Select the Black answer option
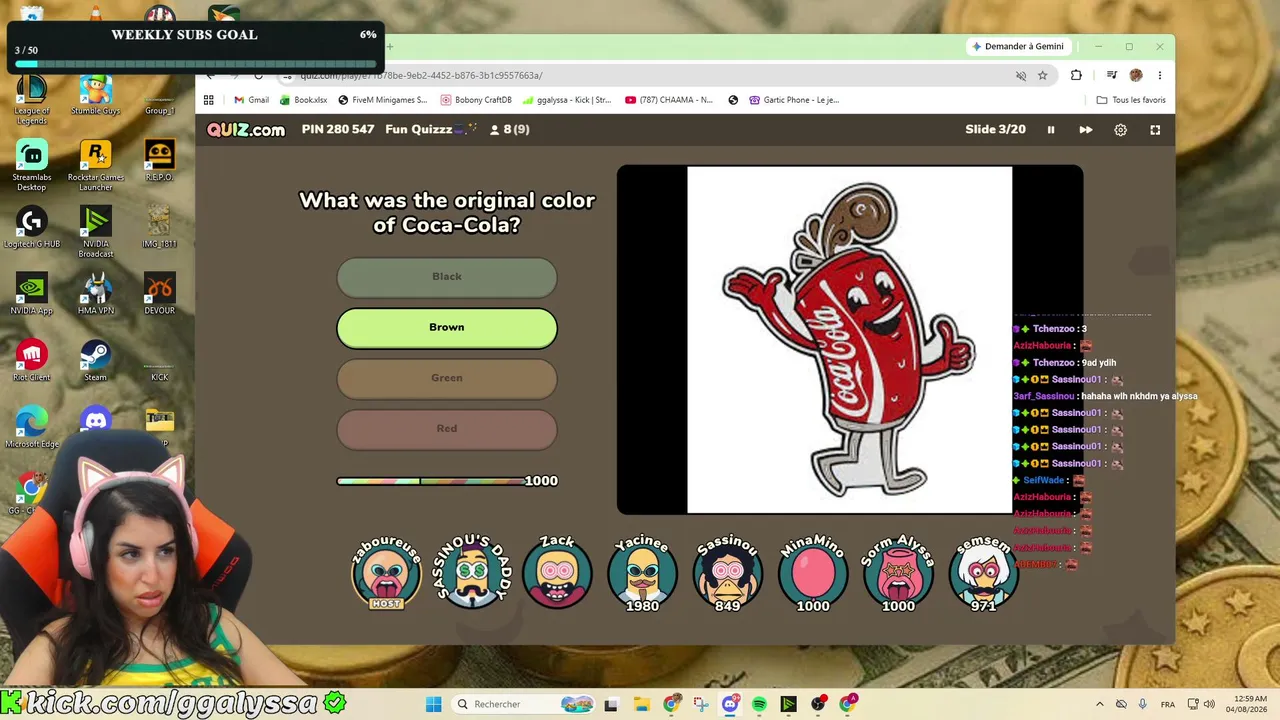 pos(447,277)
